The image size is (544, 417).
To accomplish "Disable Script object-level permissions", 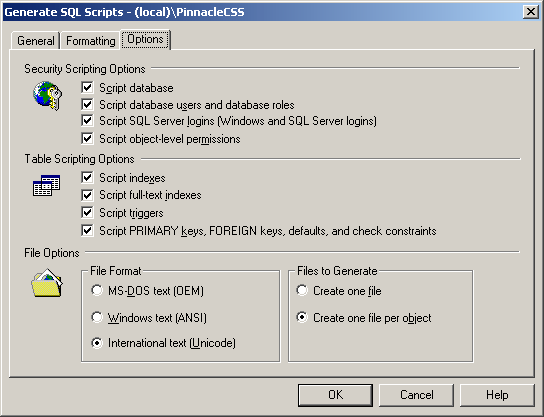I will [x=87, y=138].
